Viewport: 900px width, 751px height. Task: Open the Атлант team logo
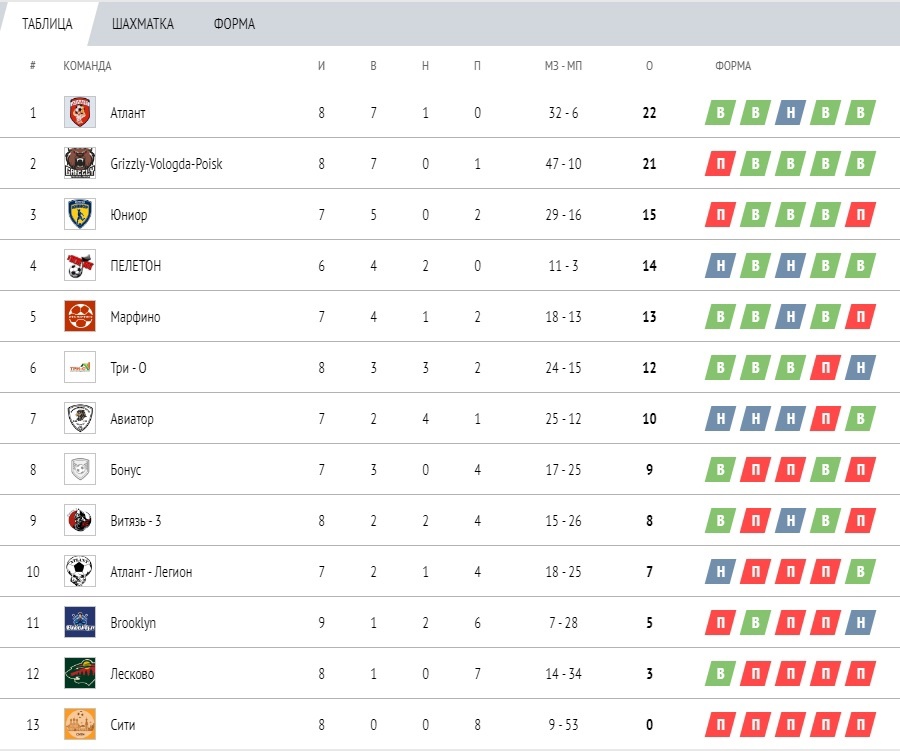80,112
